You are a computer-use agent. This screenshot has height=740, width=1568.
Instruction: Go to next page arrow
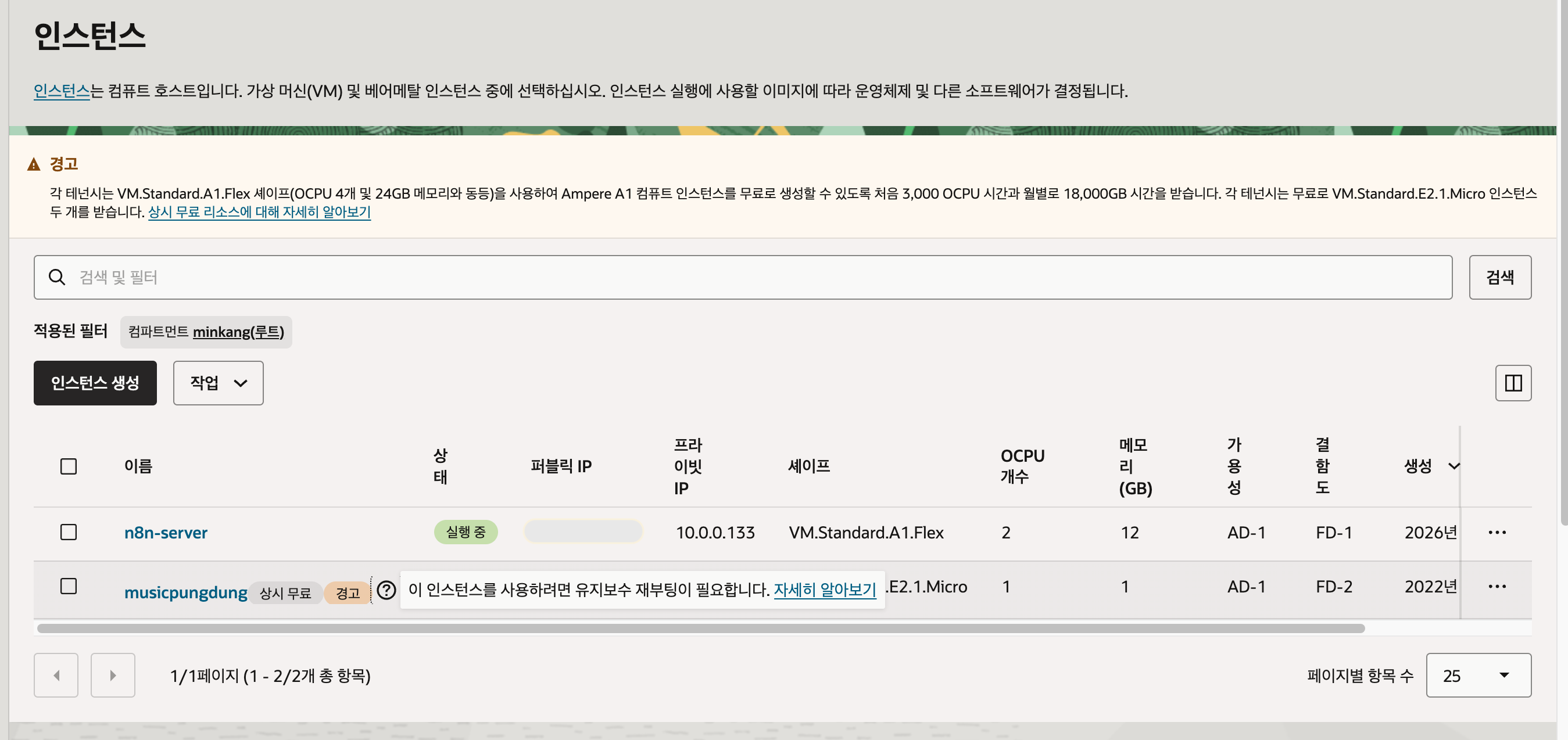tap(113, 675)
